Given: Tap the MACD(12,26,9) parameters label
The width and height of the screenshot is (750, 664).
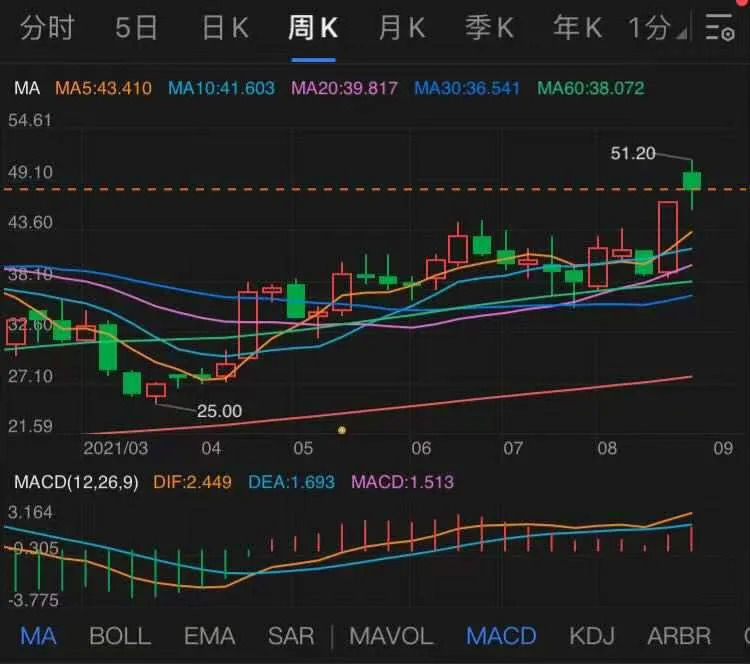Looking at the screenshot, I should [77, 482].
